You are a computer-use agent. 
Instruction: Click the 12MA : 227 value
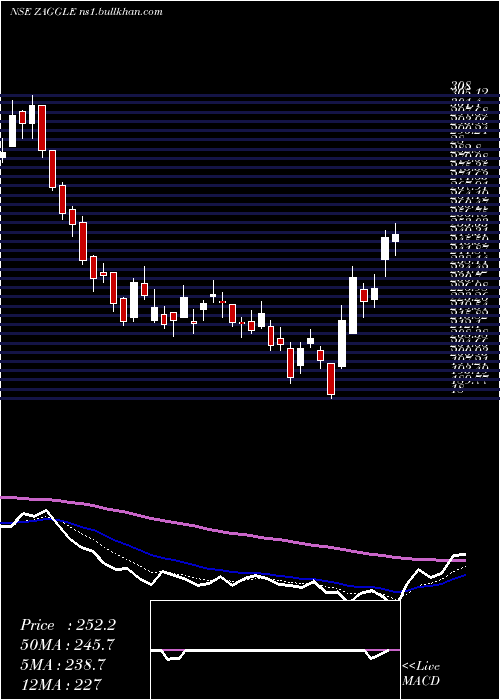[x=60, y=684]
